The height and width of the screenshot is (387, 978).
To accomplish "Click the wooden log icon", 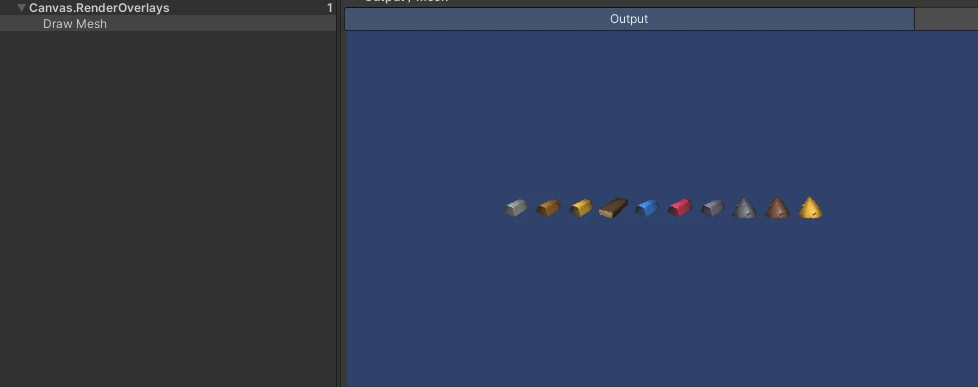I will (x=613, y=208).
